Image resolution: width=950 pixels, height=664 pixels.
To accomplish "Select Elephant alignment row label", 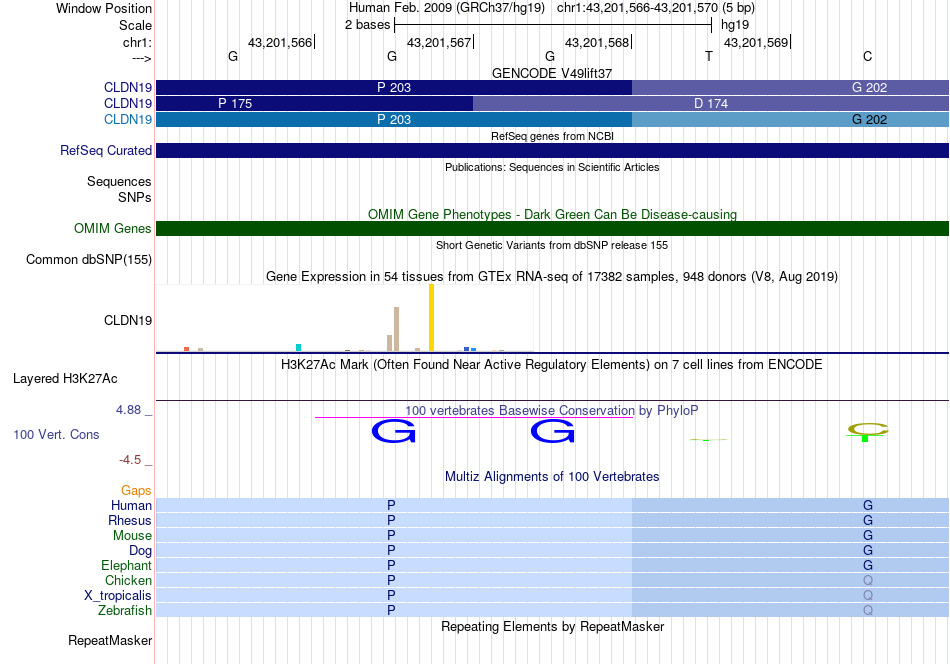I will (x=126, y=565).
